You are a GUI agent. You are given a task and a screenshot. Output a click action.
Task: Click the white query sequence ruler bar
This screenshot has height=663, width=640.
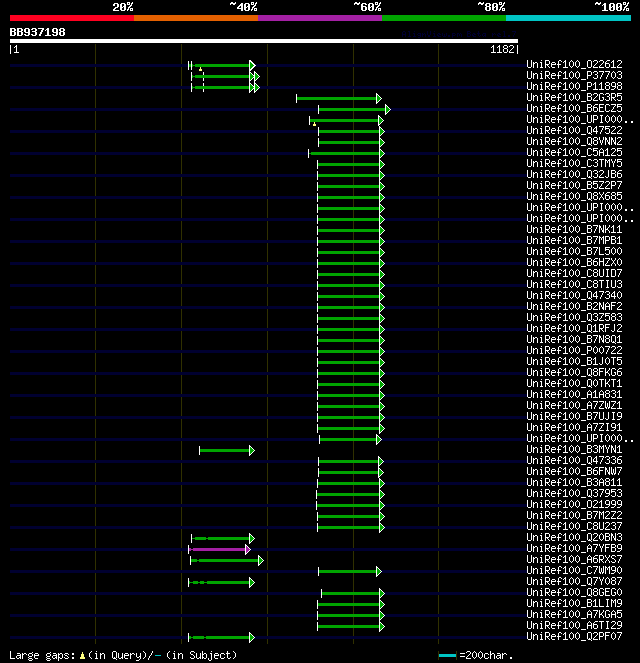click(x=264, y=41)
